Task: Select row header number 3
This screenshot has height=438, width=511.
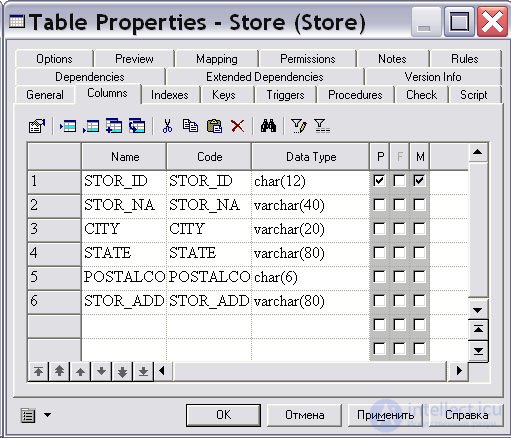Action: click(x=54, y=229)
